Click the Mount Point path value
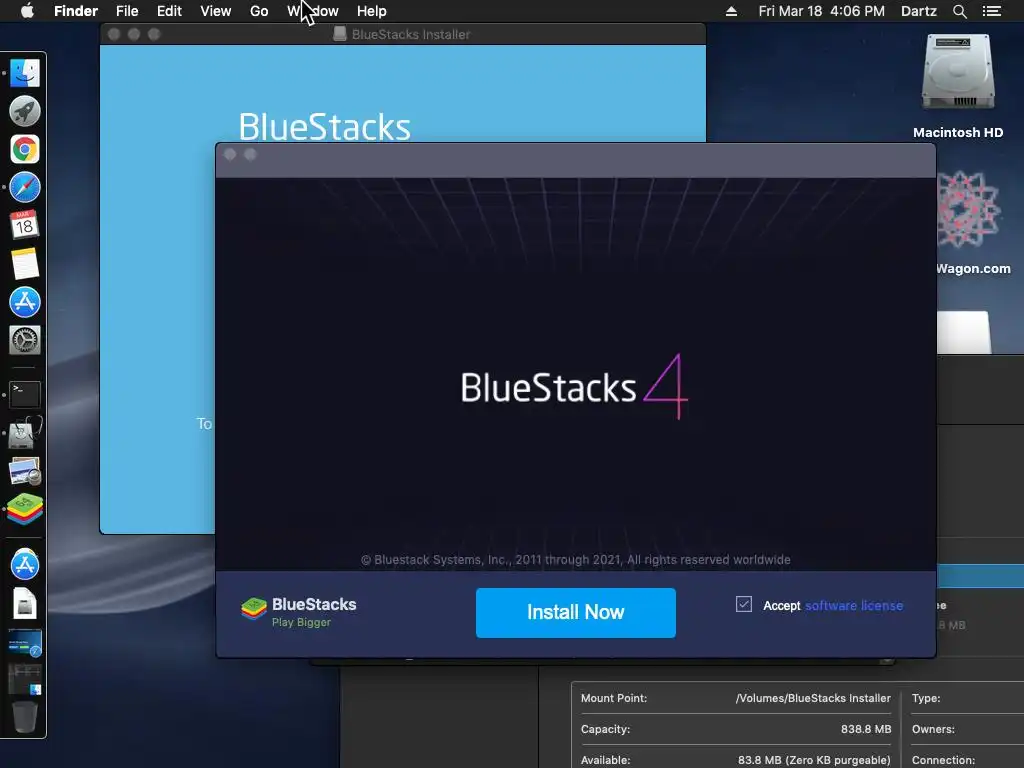The width and height of the screenshot is (1024, 768). (813, 698)
